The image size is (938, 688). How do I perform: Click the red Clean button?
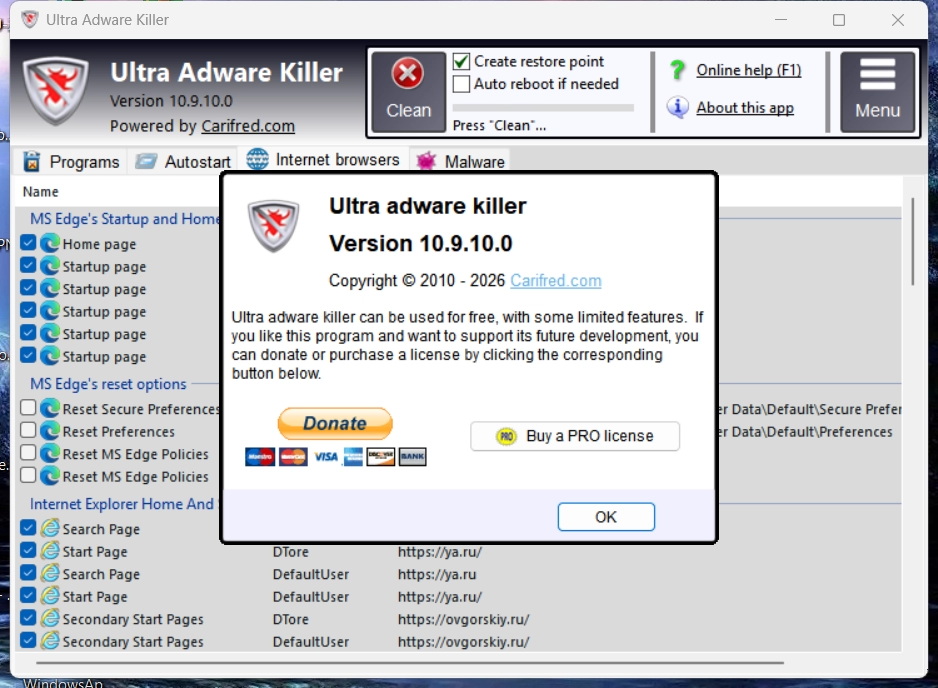tap(409, 92)
